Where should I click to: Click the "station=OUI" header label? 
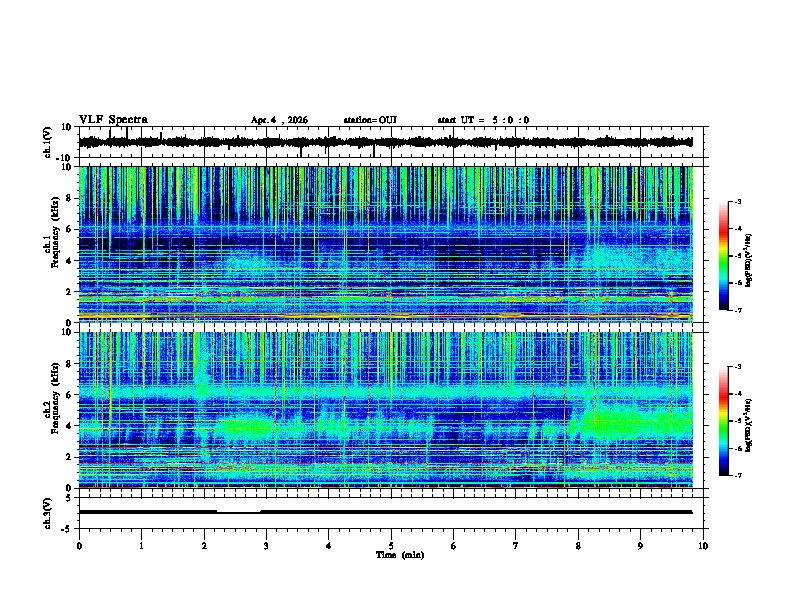(x=370, y=120)
